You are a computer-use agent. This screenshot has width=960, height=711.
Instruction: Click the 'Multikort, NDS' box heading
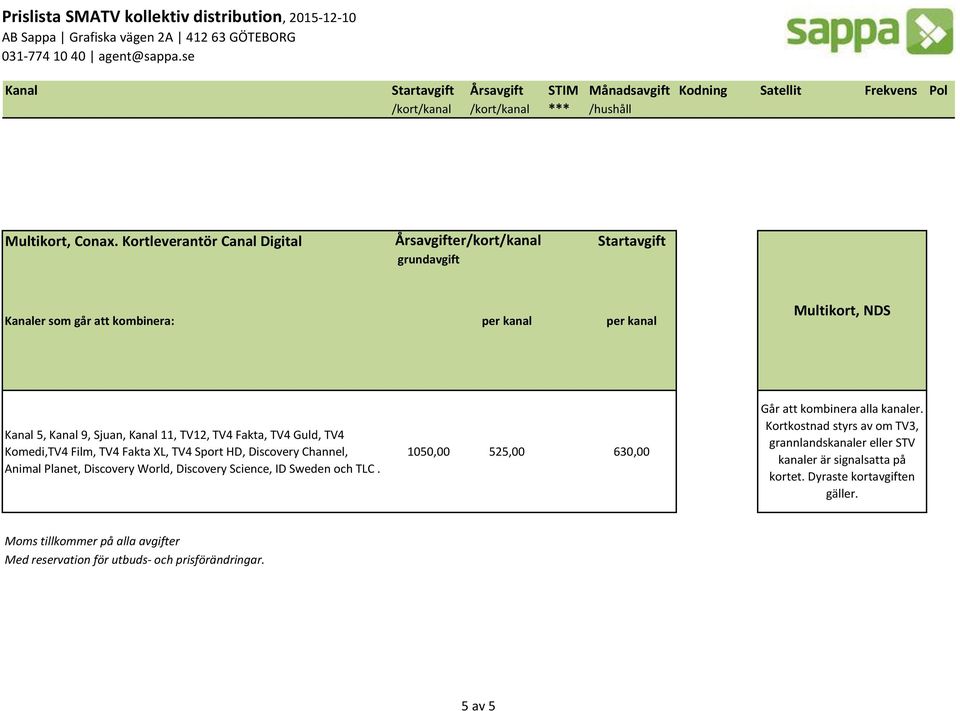842,310
